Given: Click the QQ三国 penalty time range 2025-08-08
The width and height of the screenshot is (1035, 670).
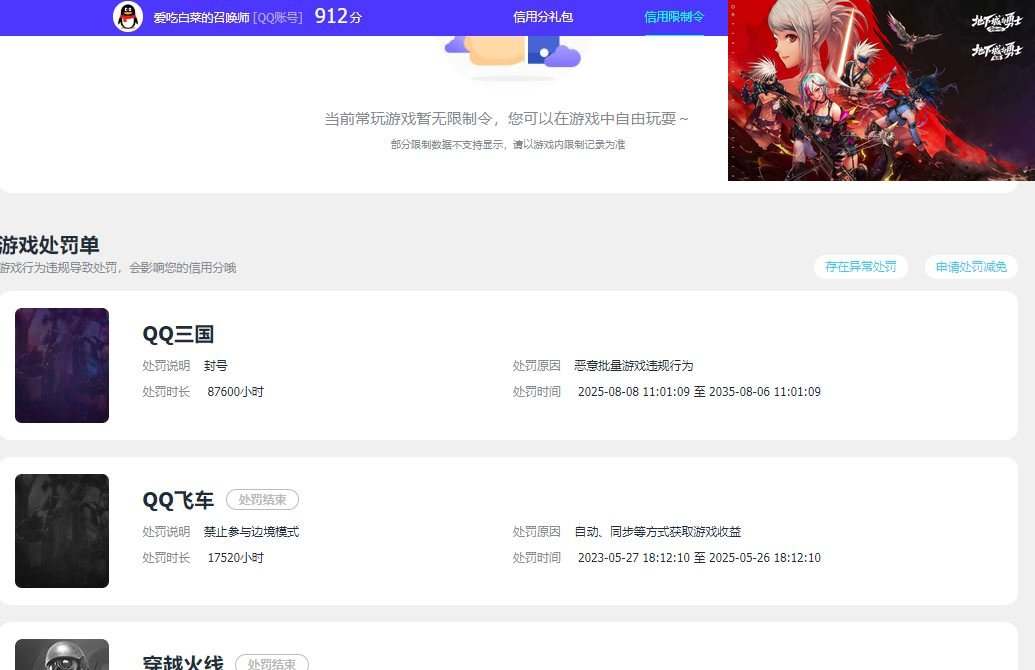Looking at the screenshot, I should click(x=699, y=391).
